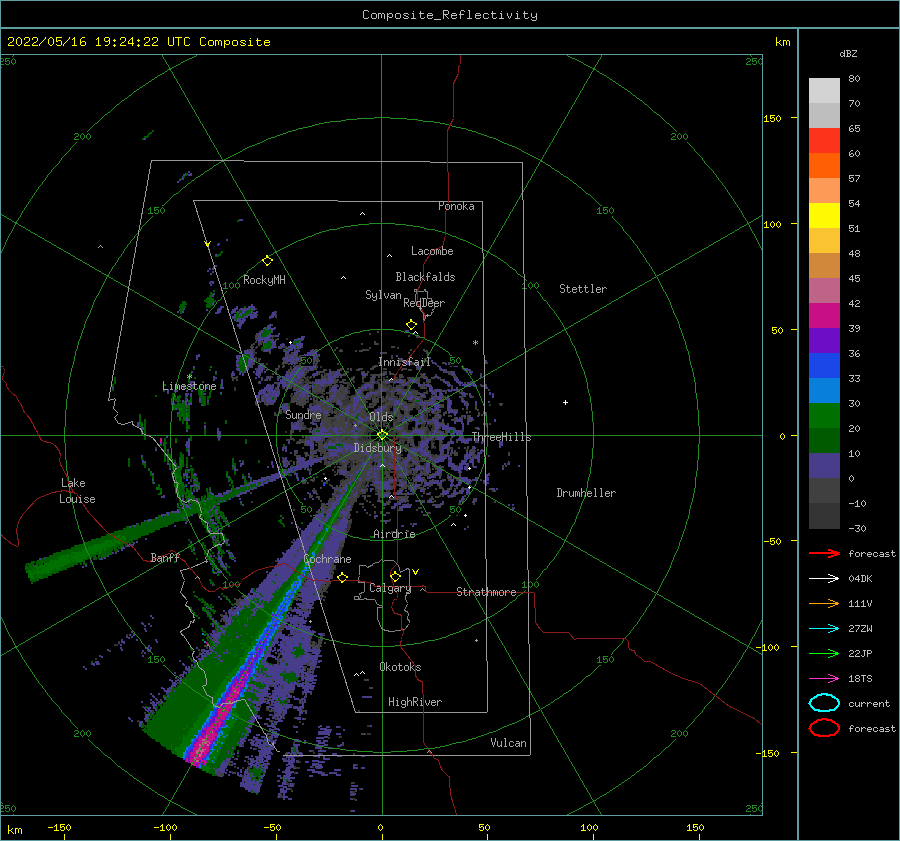
Task: Click the 22JP legend label
Action: 860,653
